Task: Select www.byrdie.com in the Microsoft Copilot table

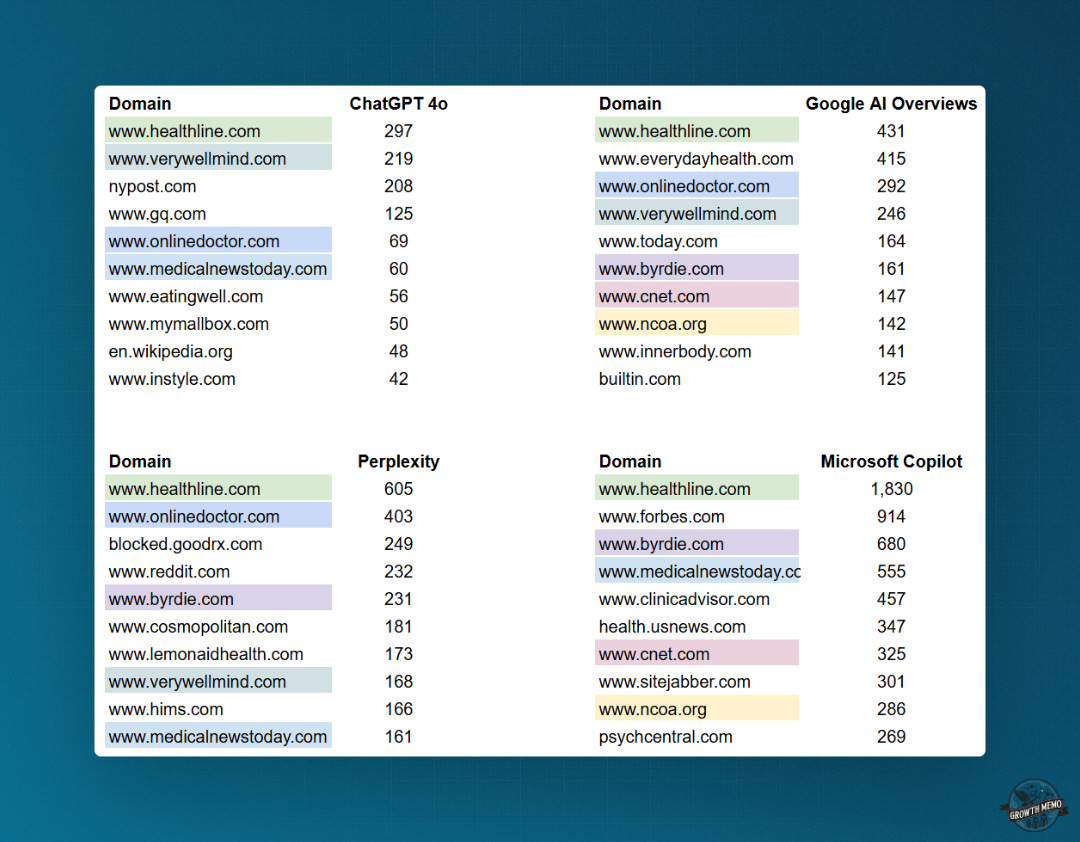Action: tap(697, 544)
